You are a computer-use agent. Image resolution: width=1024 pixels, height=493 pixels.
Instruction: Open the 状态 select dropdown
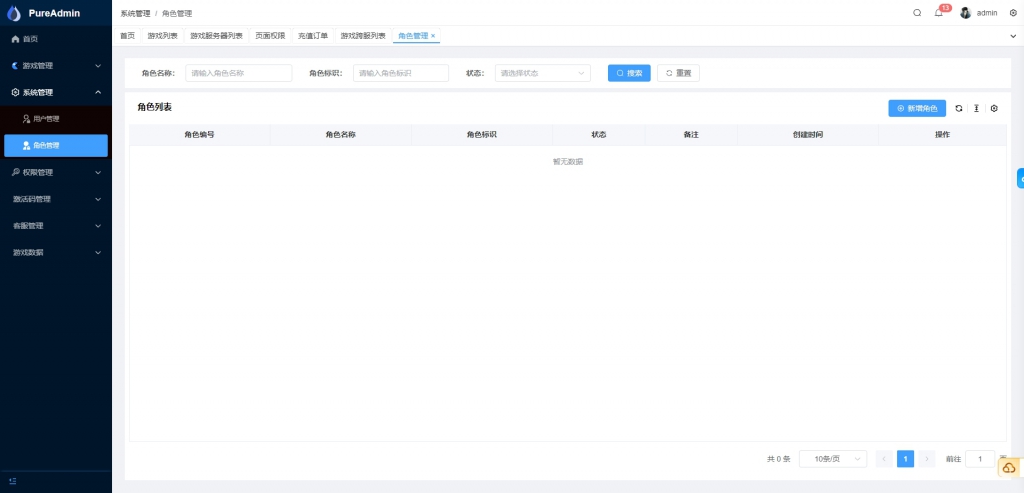(x=543, y=73)
